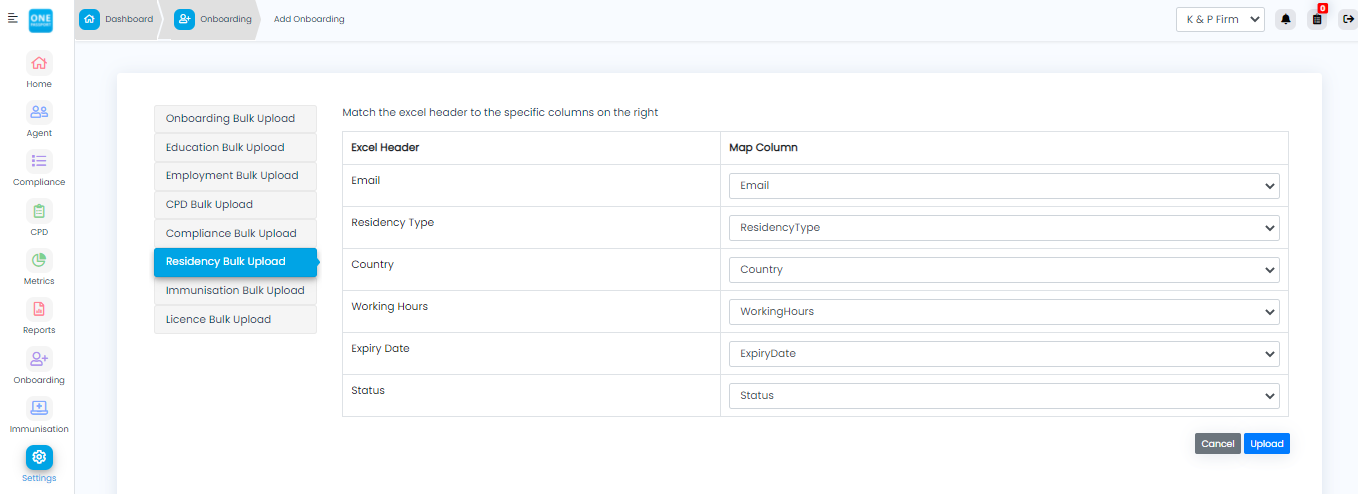This screenshot has width=1358, height=494.
Task: Open the Settings gear icon
Action: pos(39,457)
